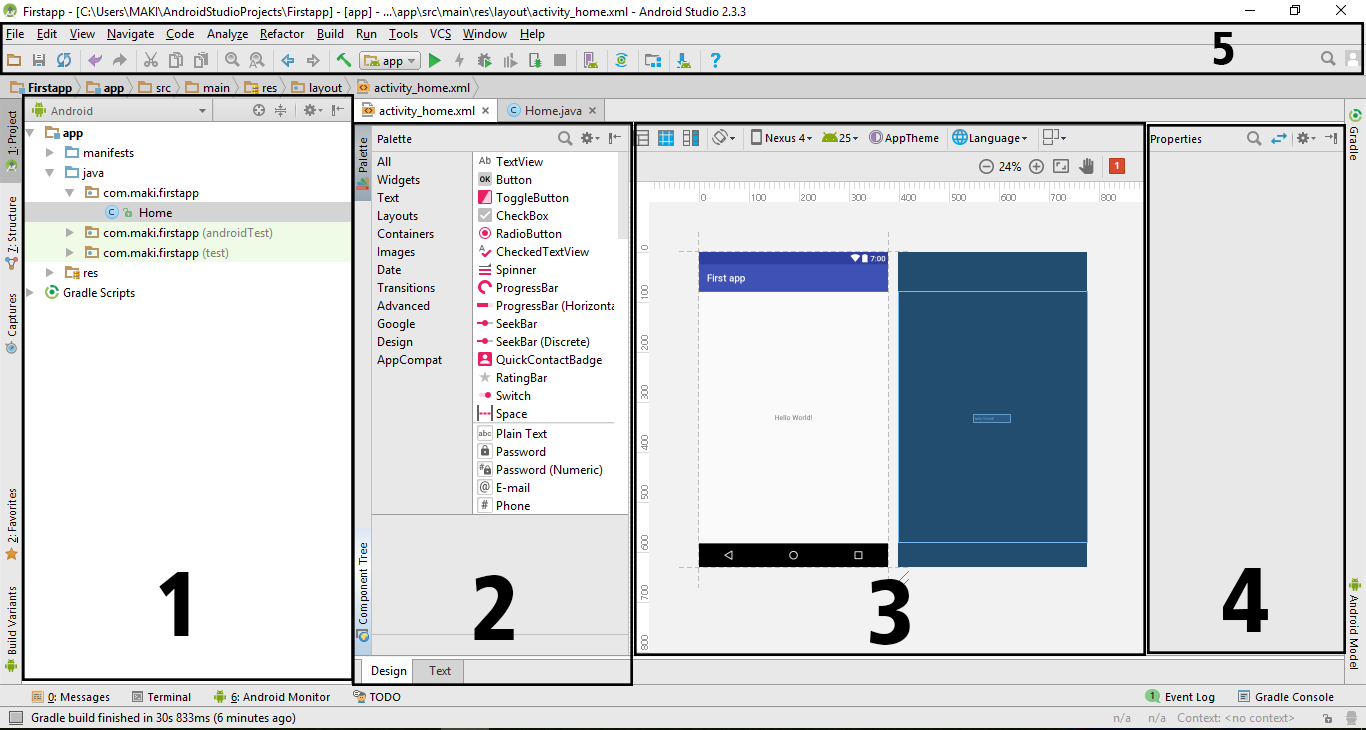Open the screen orientation dropdown

tap(724, 138)
